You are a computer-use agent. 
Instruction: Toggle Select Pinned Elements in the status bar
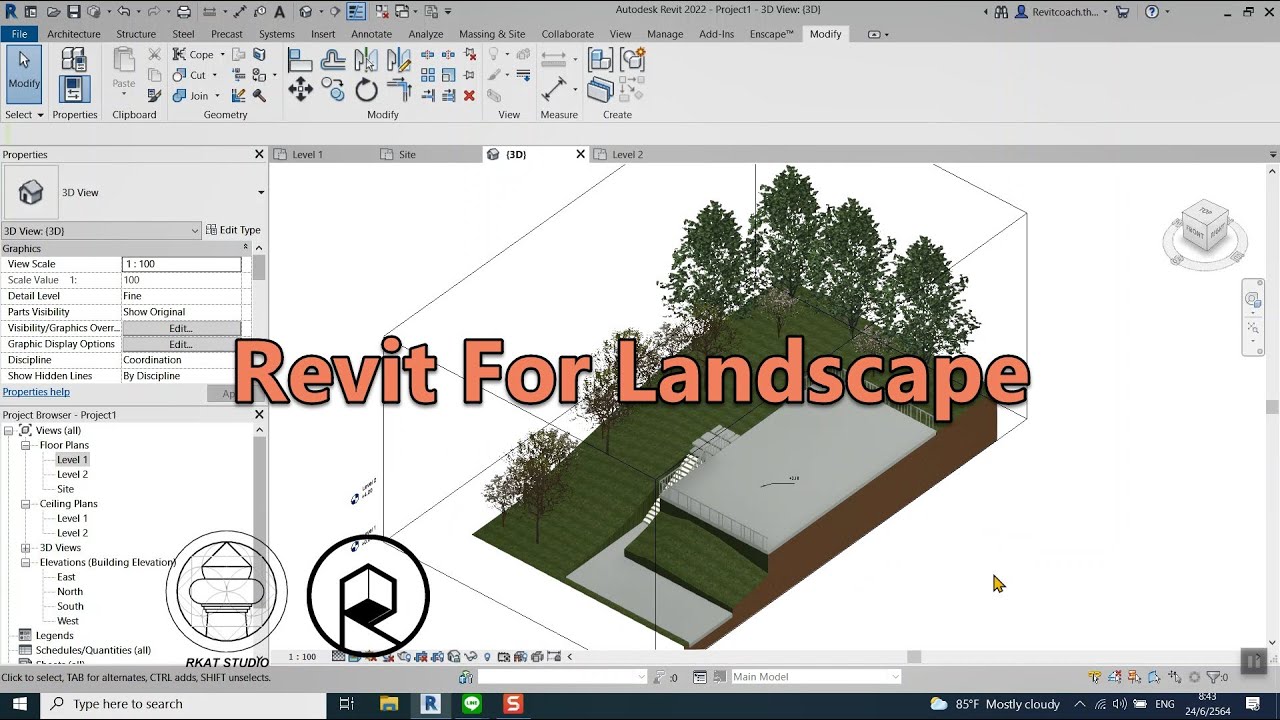tap(1136, 677)
